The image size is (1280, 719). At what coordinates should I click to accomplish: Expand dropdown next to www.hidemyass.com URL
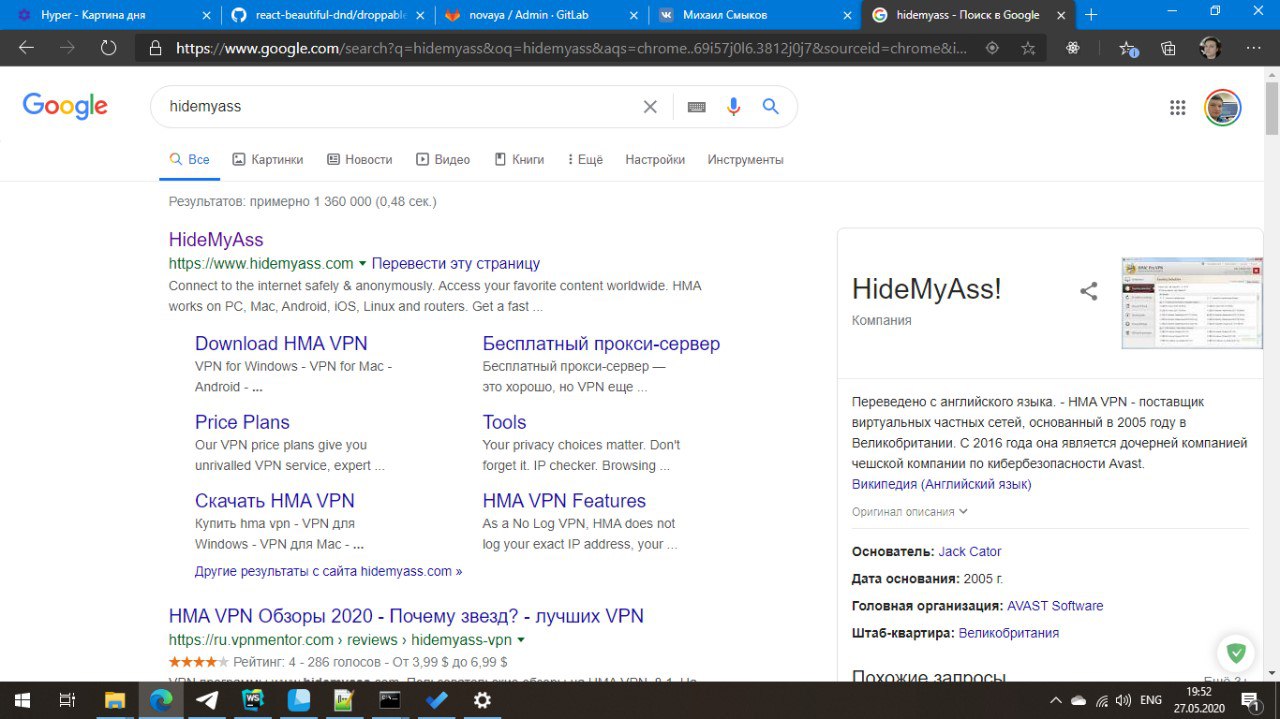(362, 264)
